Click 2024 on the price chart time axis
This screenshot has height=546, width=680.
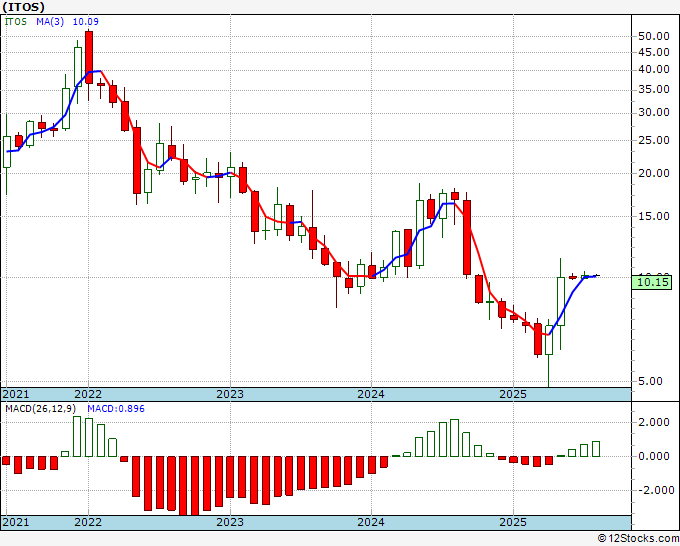point(371,394)
